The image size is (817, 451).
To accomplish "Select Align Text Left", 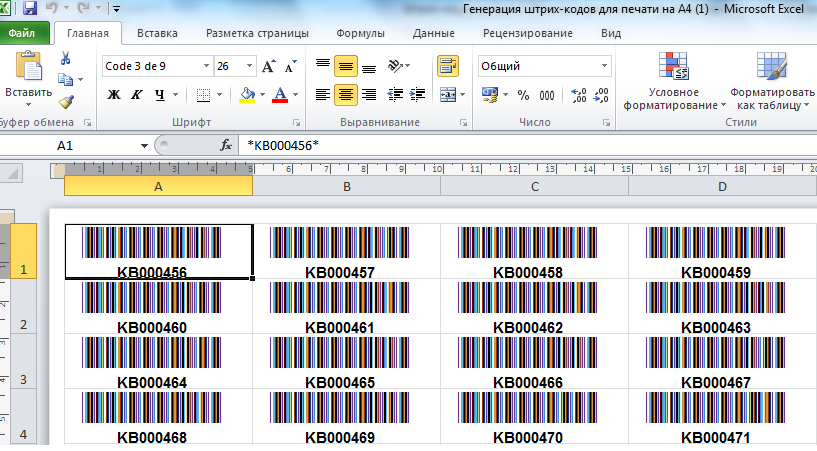I will [323, 95].
